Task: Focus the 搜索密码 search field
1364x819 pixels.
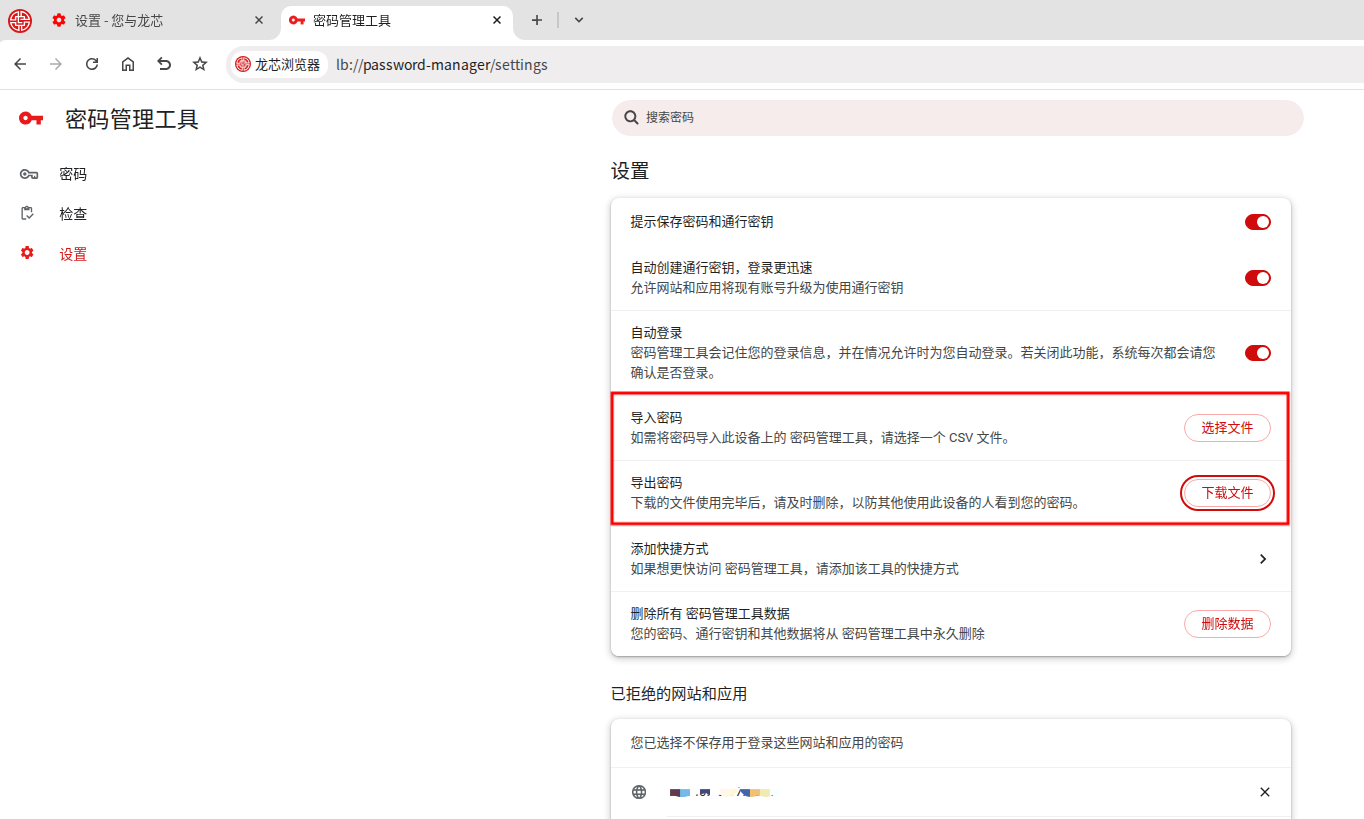Action: coord(960,118)
